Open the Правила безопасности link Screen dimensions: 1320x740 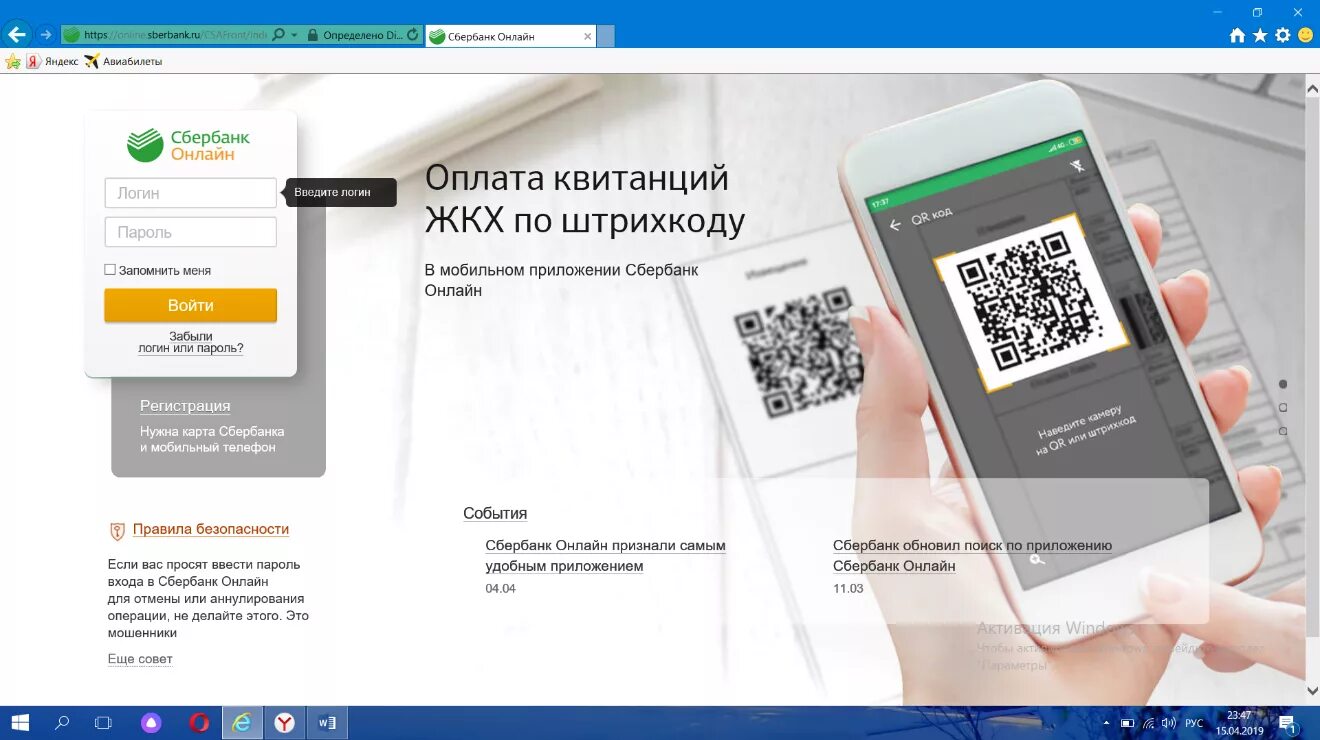click(x=211, y=529)
